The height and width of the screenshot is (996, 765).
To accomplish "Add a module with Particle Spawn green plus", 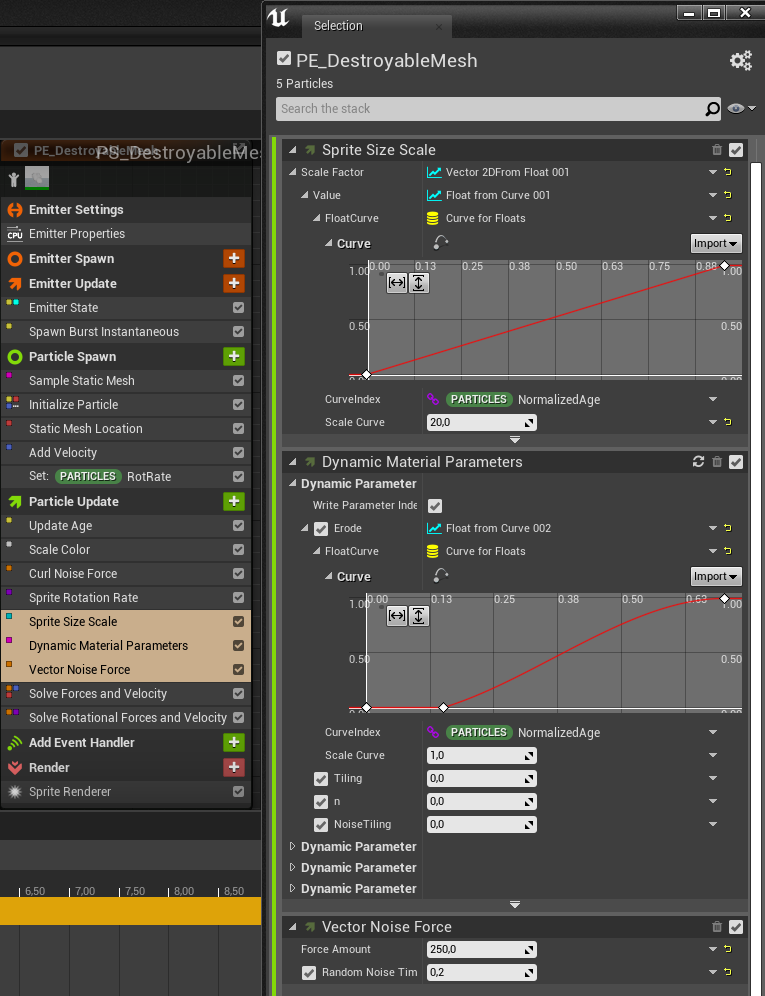I will [x=234, y=357].
